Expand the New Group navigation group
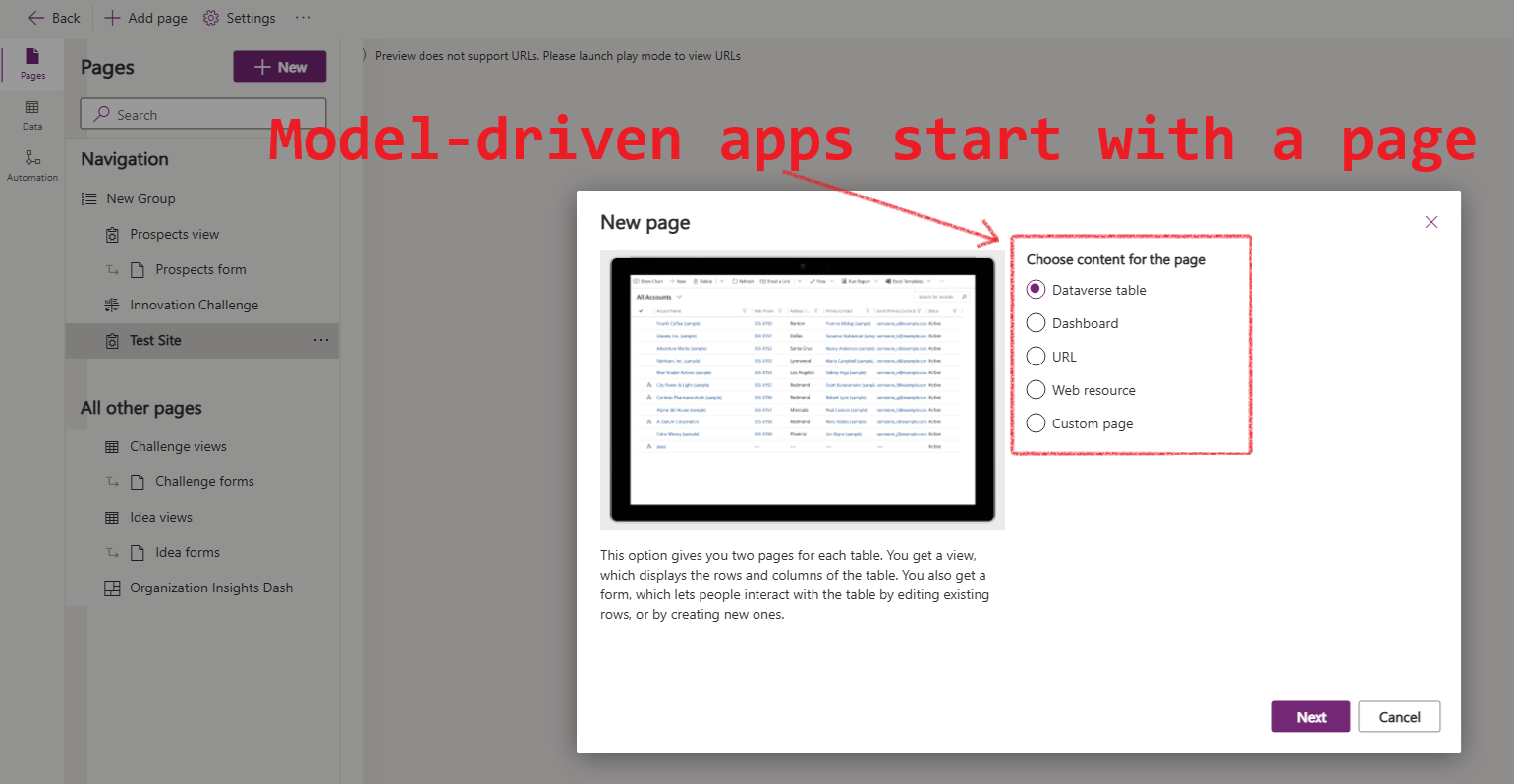The height and width of the screenshot is (784, 1514). [x=140, y=198]
